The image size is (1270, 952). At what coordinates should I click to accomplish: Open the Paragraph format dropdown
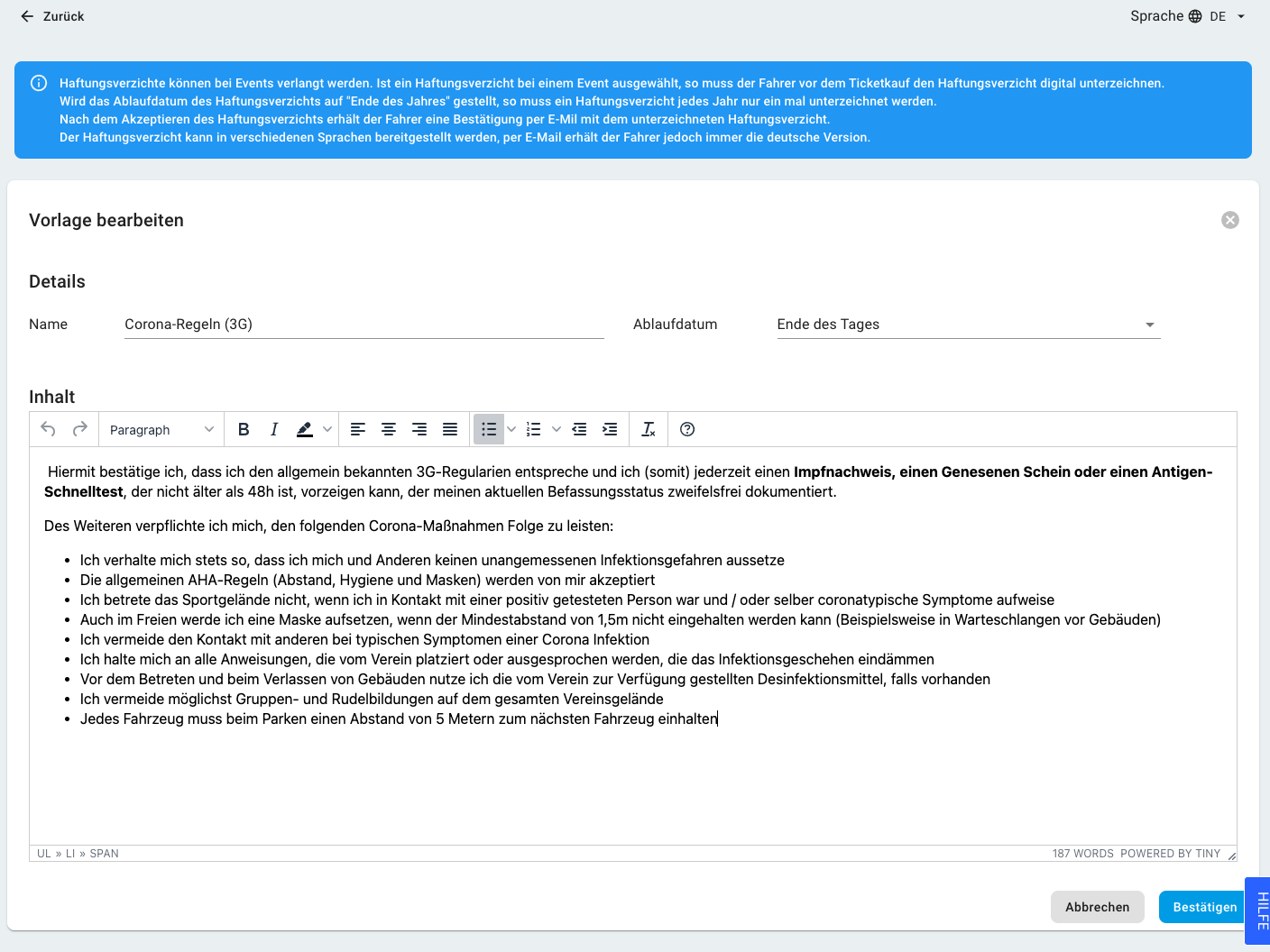coord(160,429)
